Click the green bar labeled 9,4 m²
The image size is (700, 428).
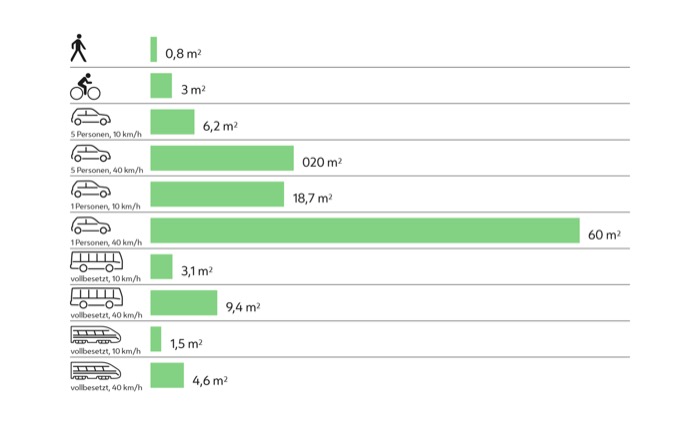pos(184,303)
